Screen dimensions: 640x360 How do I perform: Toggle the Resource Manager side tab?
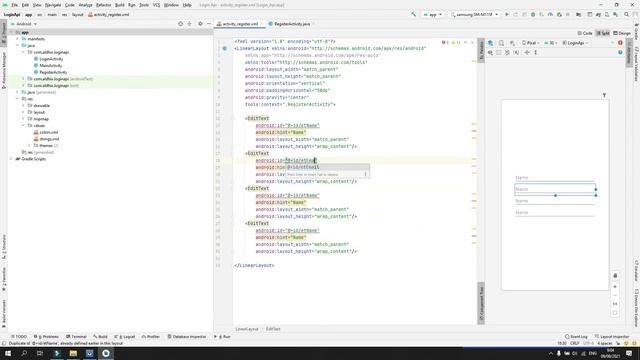pos(4,70)
